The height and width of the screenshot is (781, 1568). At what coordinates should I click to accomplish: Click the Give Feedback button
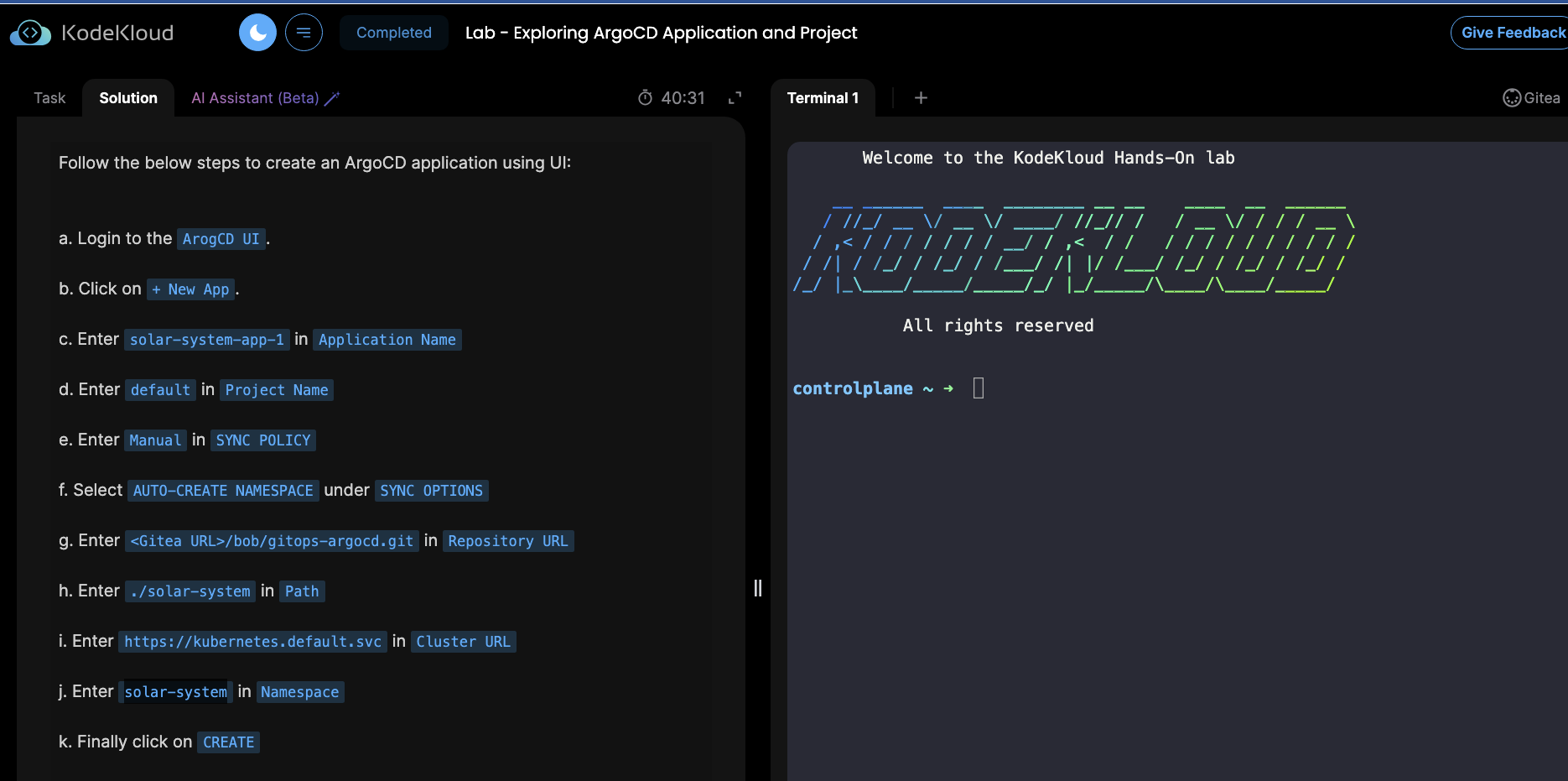coord(1512,33)
